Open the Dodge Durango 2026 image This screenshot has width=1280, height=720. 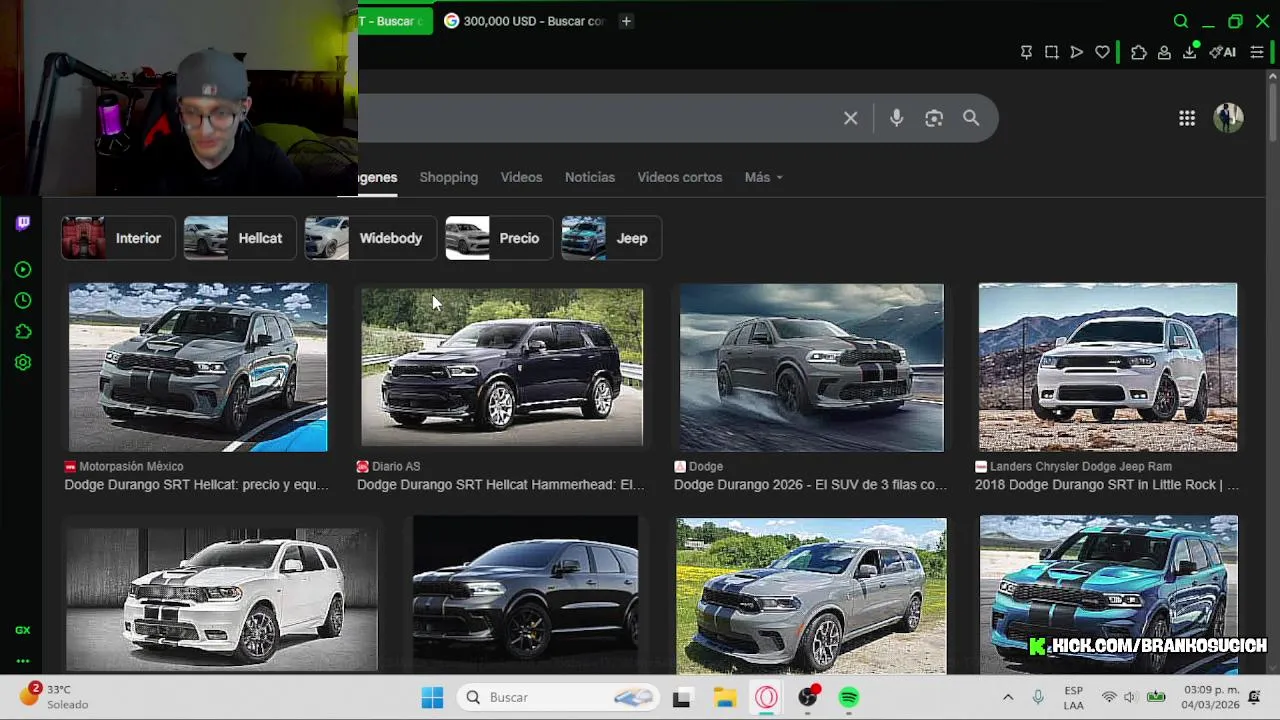coord(811,367)
